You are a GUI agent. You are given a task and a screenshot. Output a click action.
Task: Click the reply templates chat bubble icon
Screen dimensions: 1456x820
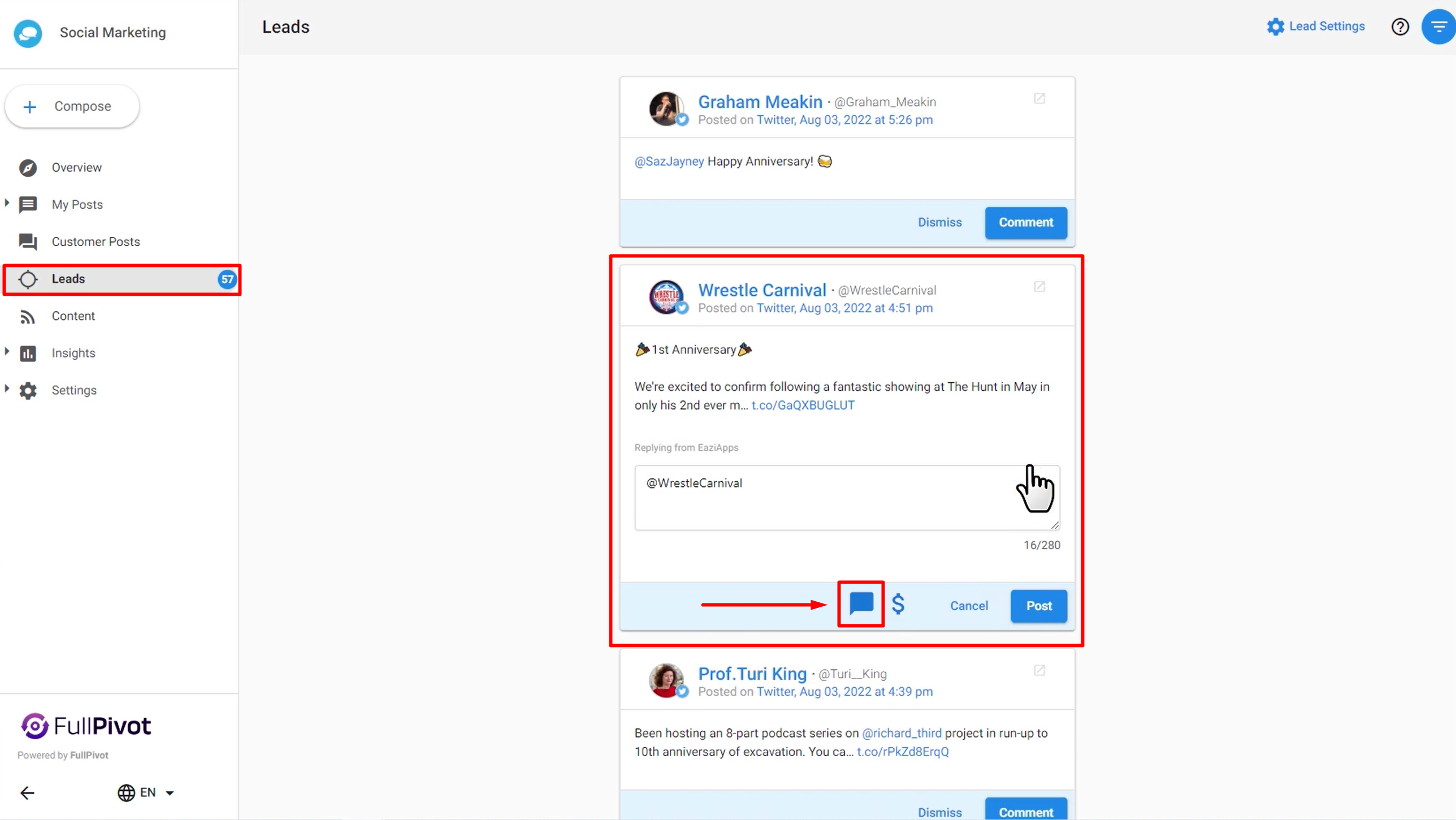tap(861, 604)
